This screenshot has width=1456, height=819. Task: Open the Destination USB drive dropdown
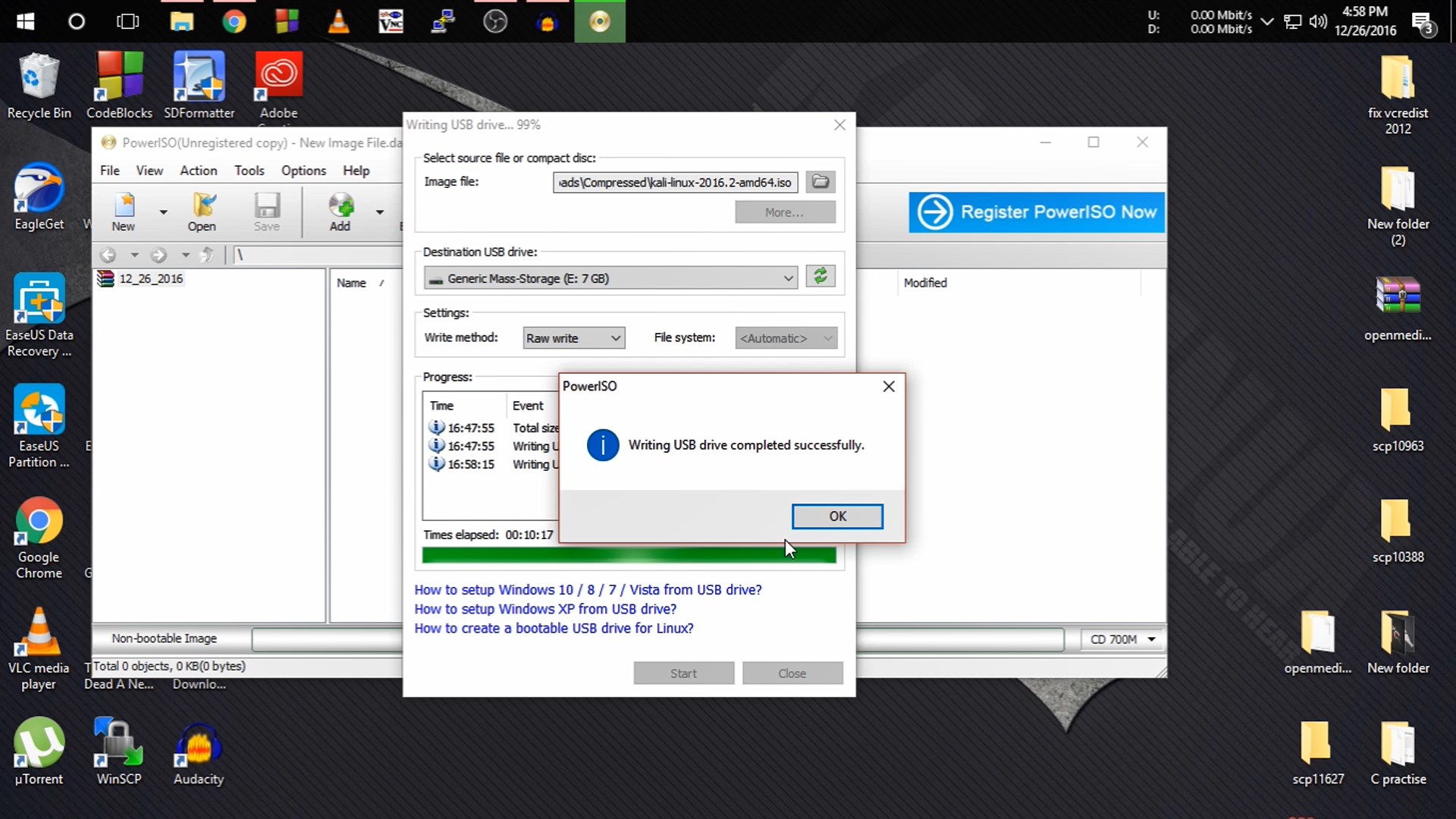610,278
